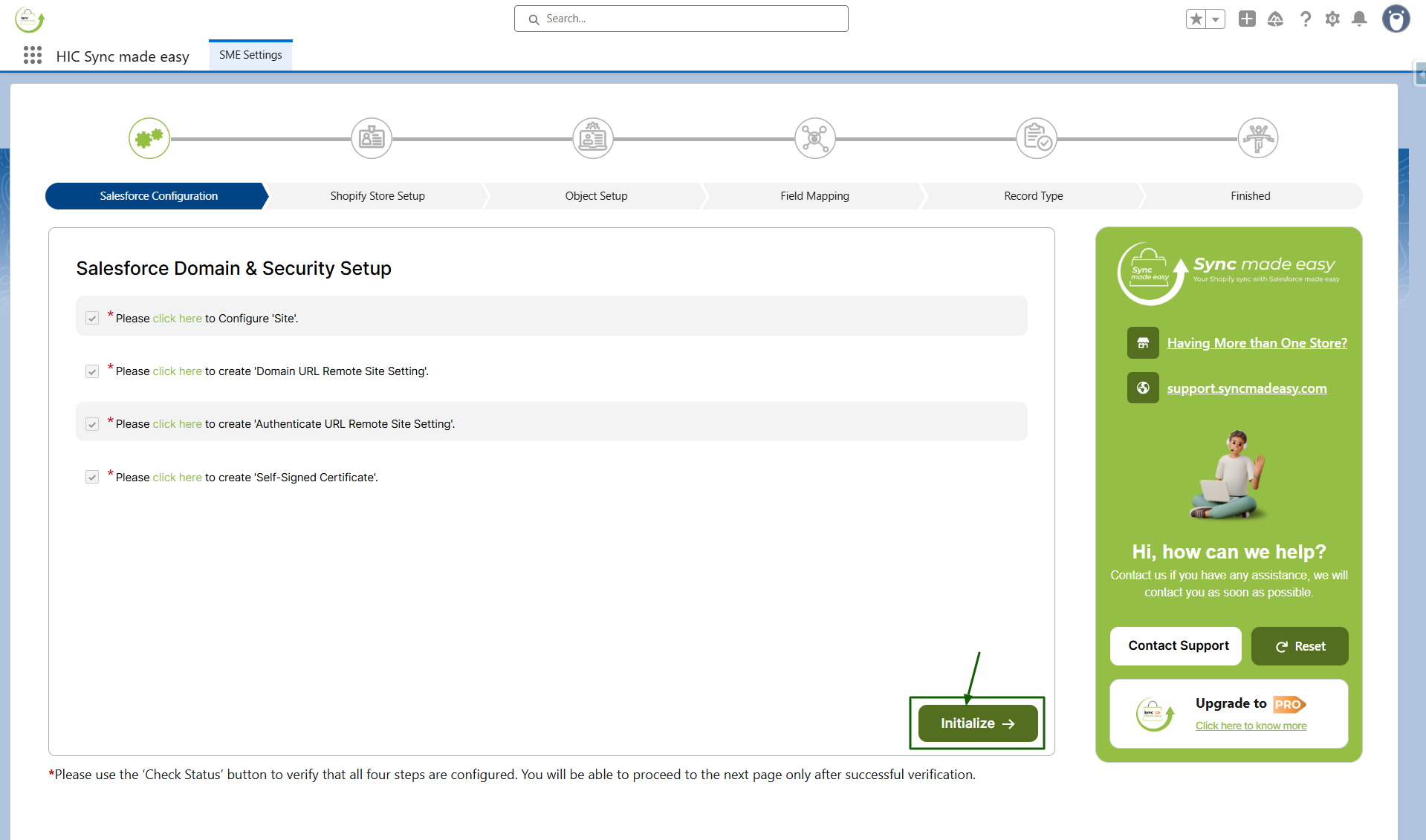Toggle the Domain URL Remote Site Setting checkbox
The image size is (1426, 840).
(x=92, y=371)
